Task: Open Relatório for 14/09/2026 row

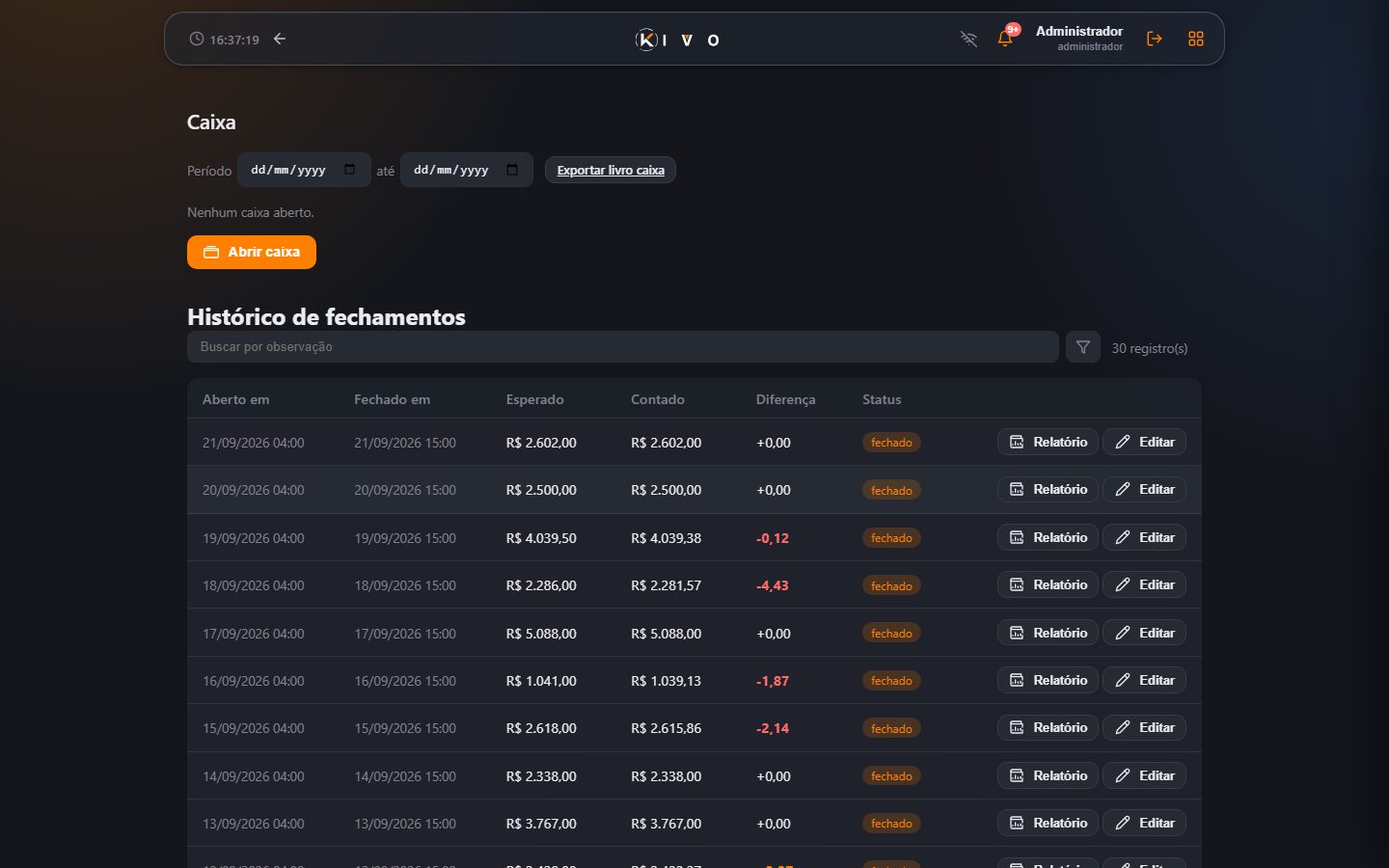Action: coord(1048,775)
